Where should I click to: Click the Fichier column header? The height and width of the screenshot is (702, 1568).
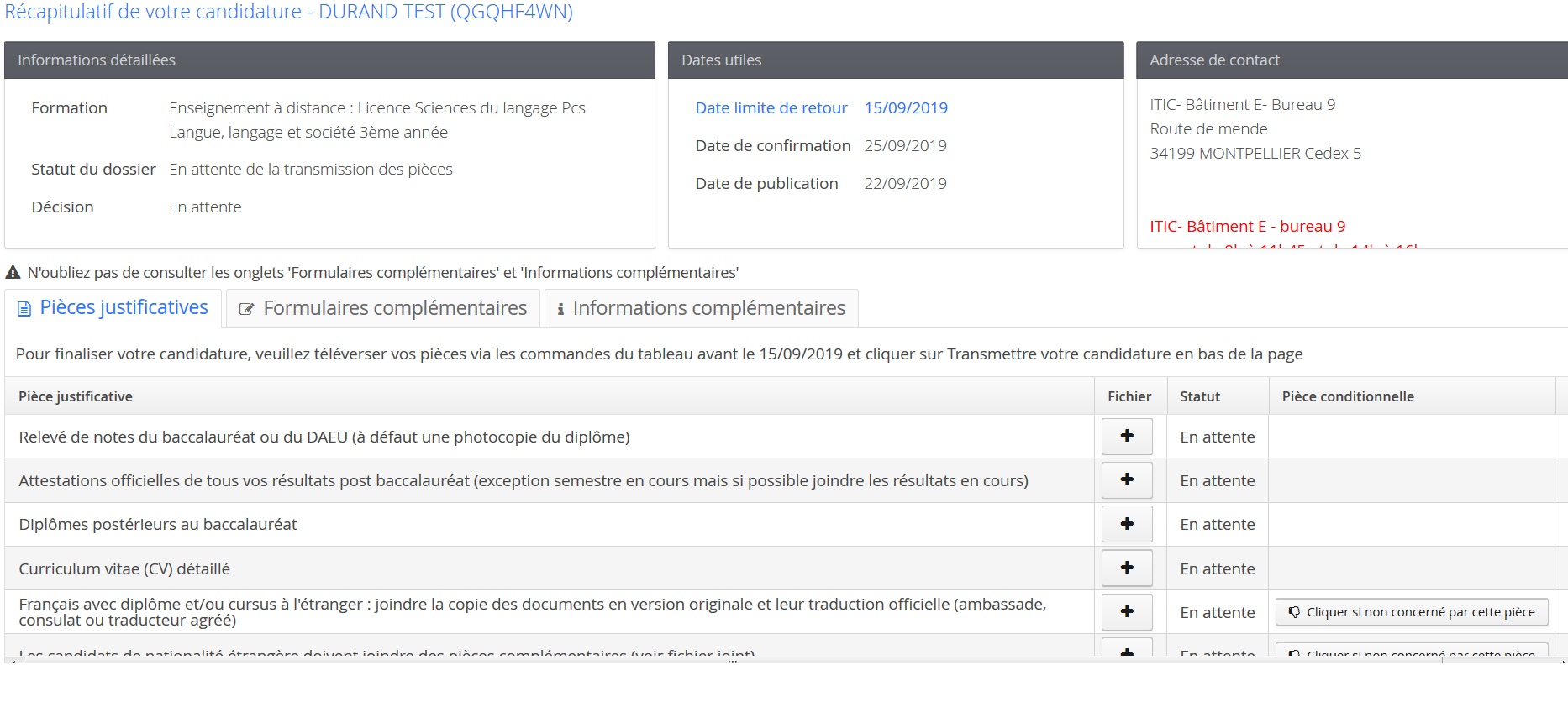(1129, 396)
